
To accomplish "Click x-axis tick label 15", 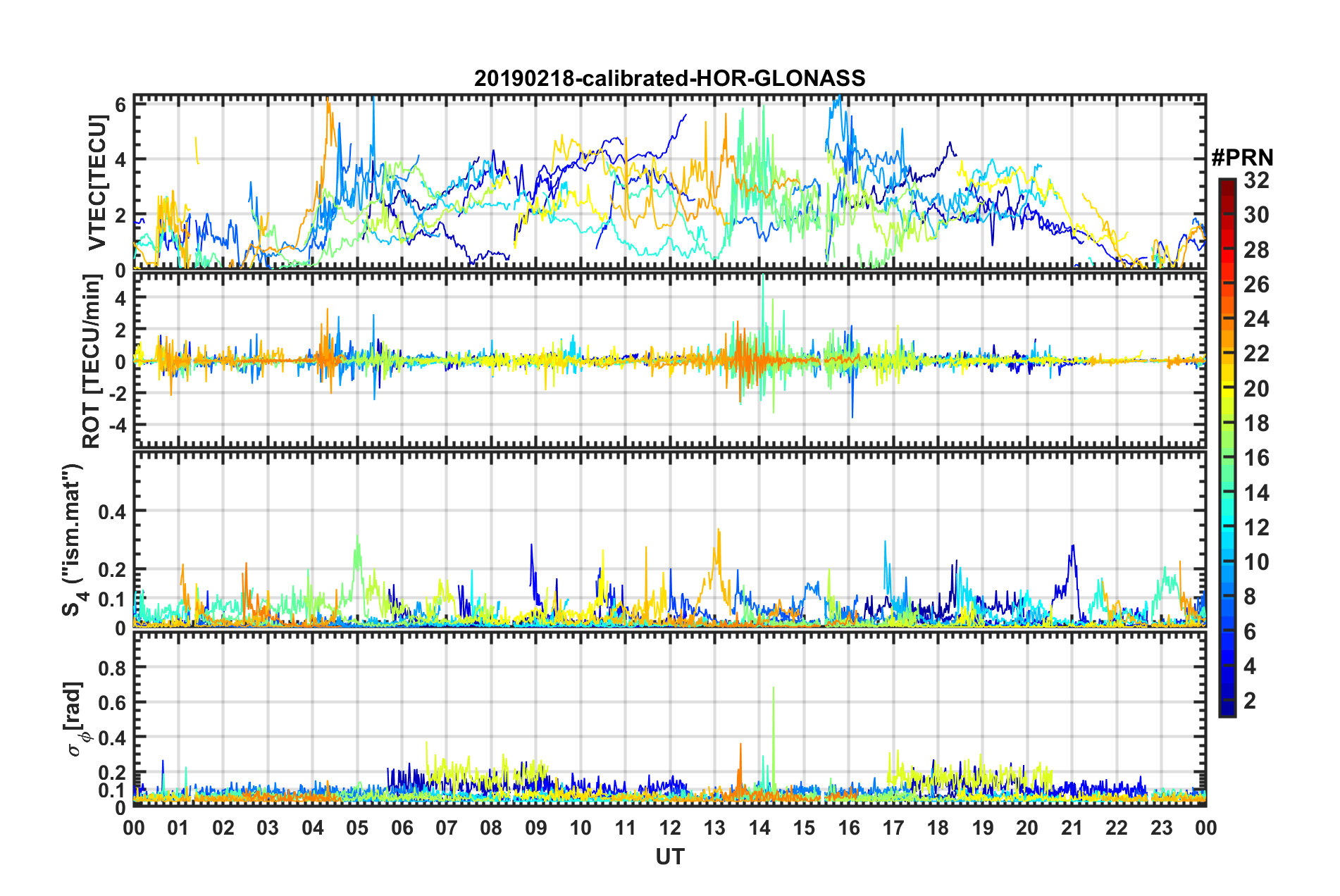I will click(804, 828).
